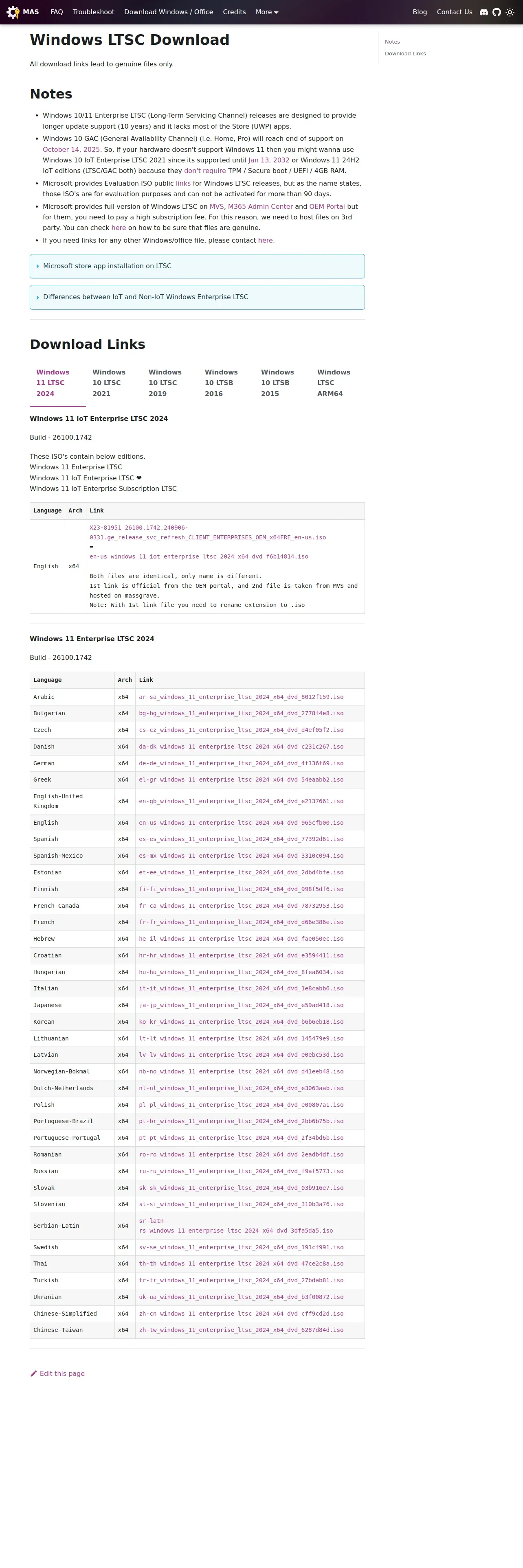Screen dimensions: 523x1568
Task: Switch to Windows 10 LTSB 2015 tab
Action: (x=283, y=383)
